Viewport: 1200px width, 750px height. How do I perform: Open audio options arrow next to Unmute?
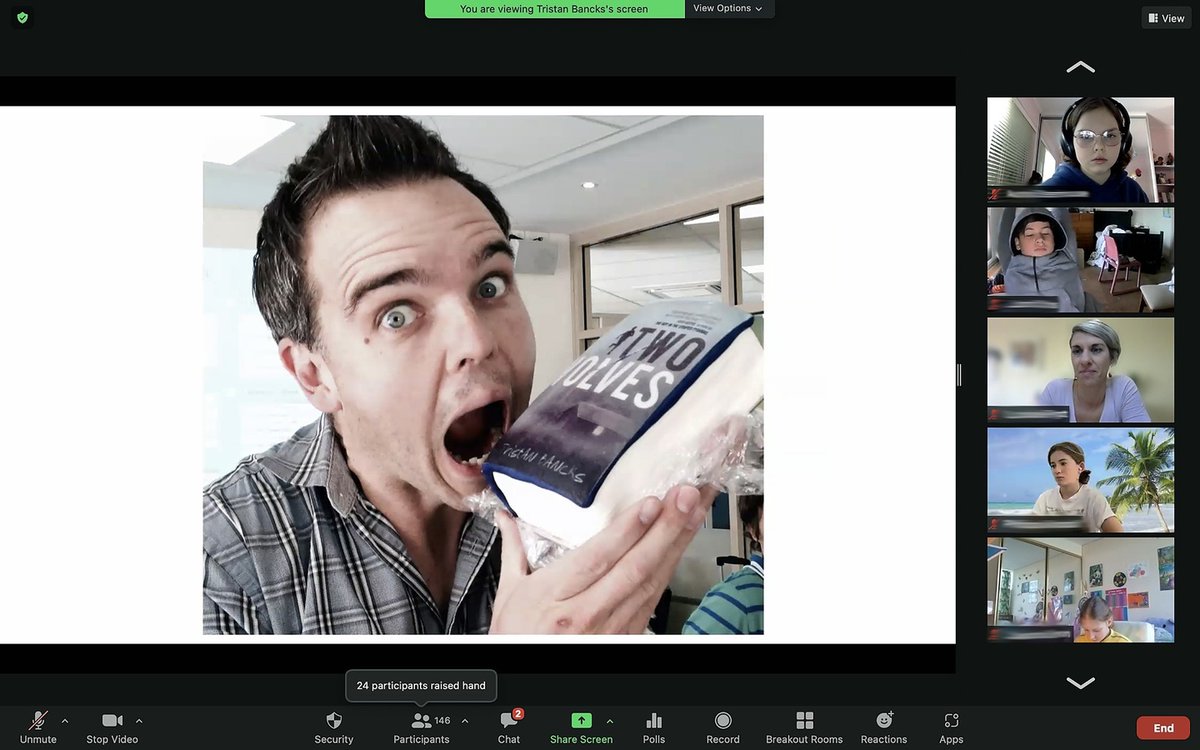[65, 721]
